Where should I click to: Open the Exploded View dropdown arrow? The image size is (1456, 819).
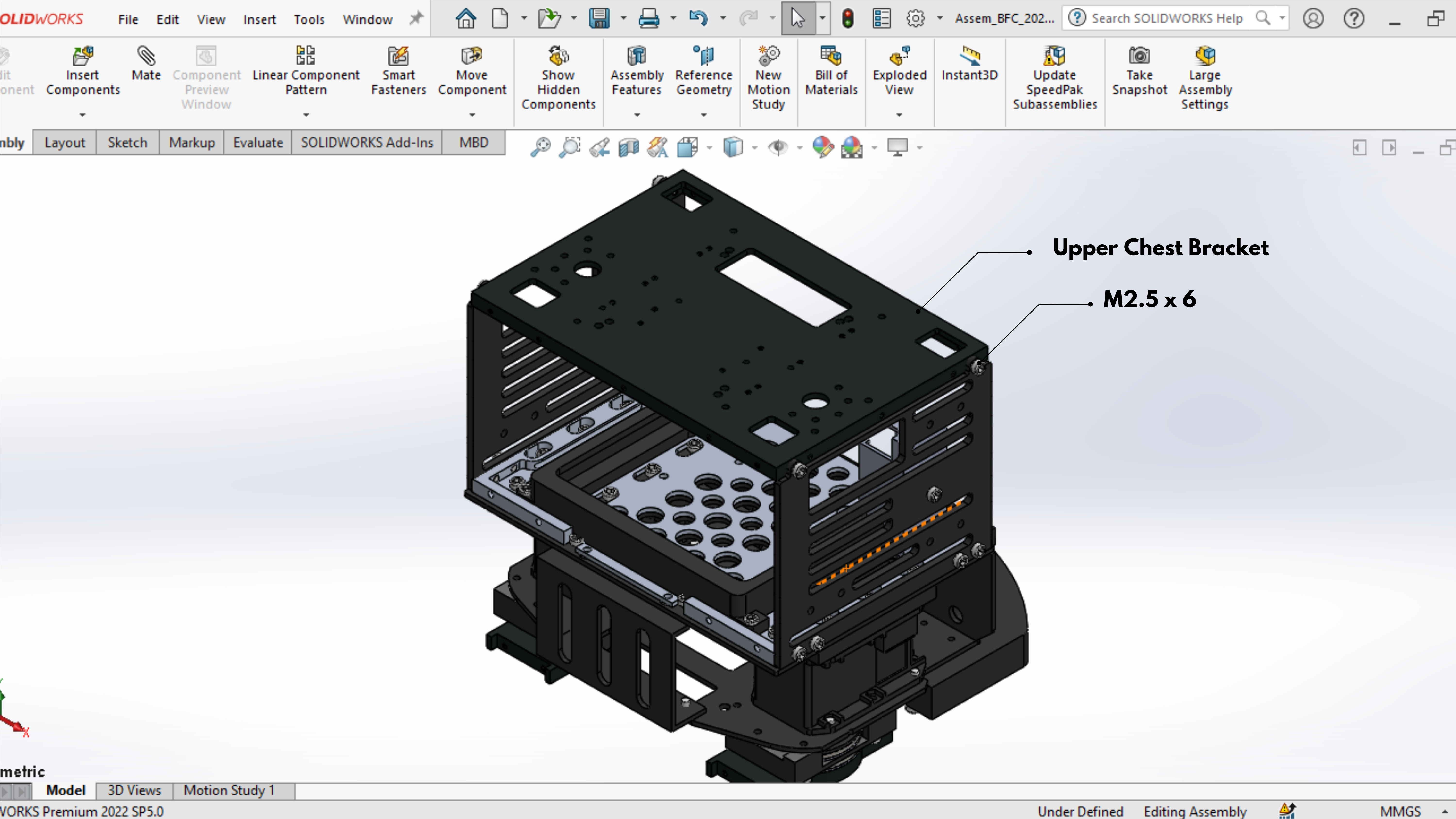coord(899,115)
